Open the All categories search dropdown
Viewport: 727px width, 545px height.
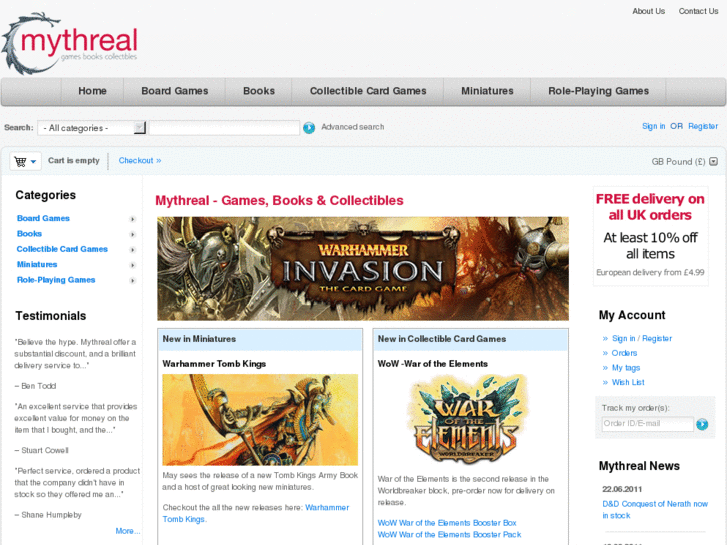click(92, 128)
